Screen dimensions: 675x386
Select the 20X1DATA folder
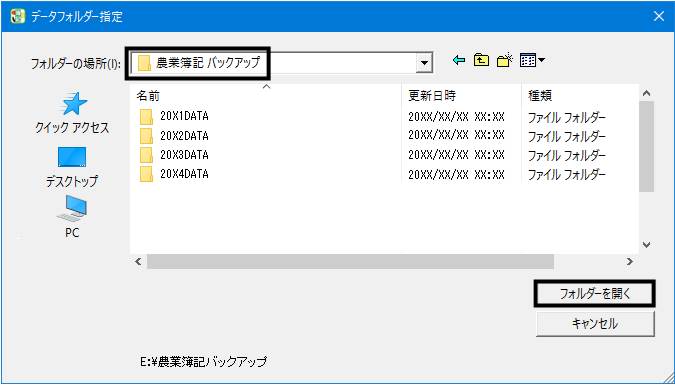pyautogui.click(x=174, y=116)
